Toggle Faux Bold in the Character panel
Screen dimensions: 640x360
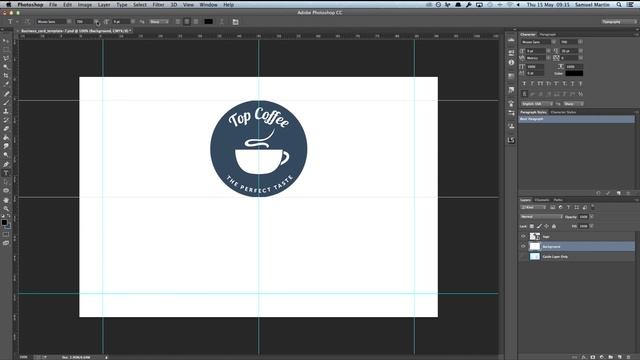coord(524,83)
